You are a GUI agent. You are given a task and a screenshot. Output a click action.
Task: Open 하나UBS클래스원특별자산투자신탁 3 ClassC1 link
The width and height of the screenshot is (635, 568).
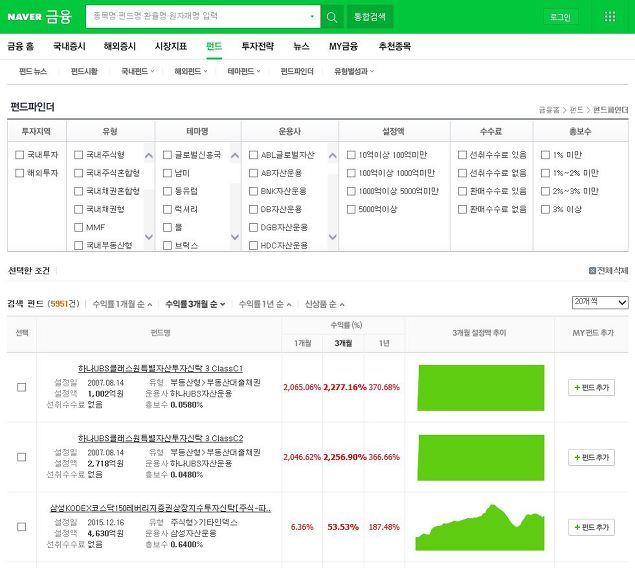point(160,368)
